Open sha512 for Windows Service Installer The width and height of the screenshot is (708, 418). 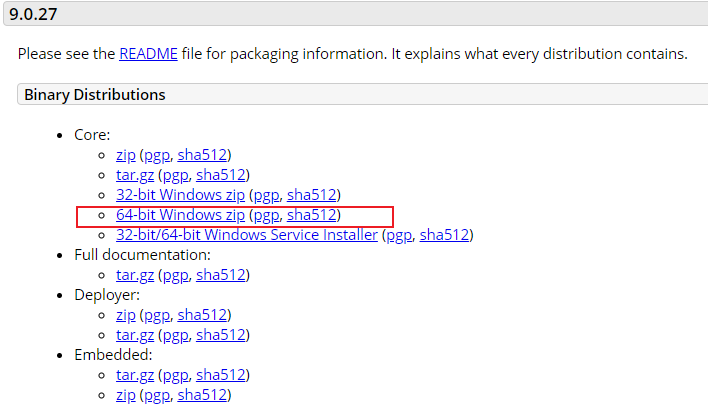coord(444,235)
